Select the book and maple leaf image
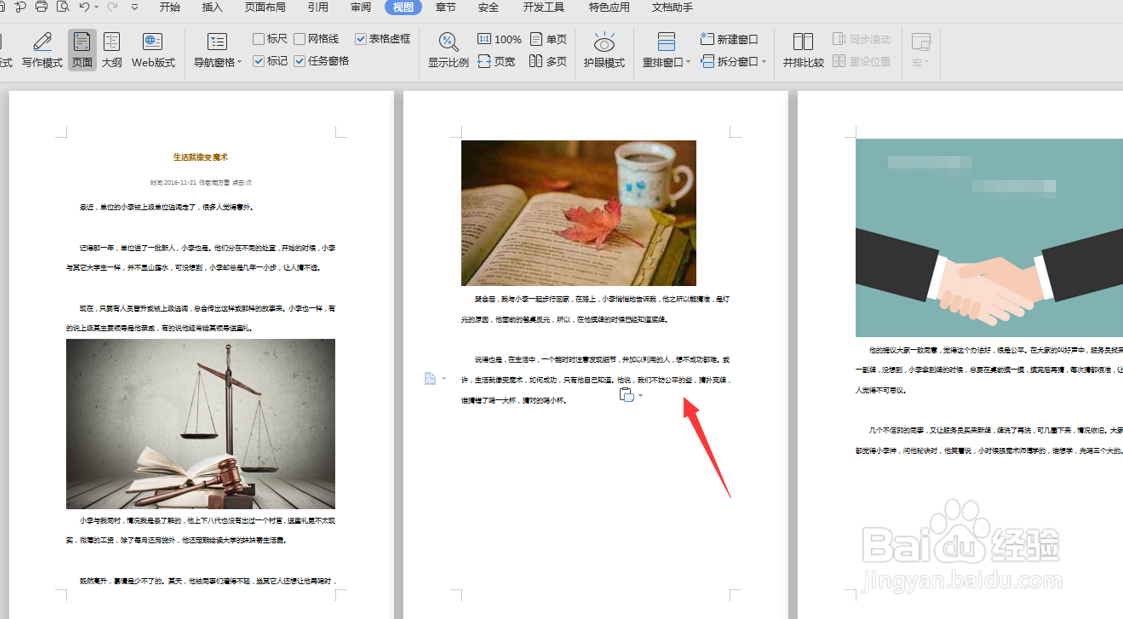Image resolution: width=1123 pixels, height=619 pixels. pos(579,213)
